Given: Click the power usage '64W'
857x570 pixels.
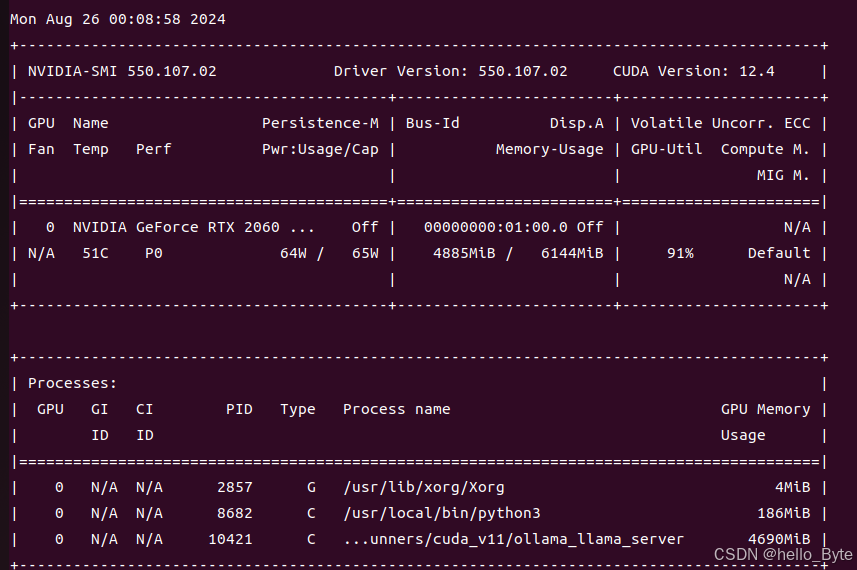Looking at the screenshot, I should [x=294, y=254].
